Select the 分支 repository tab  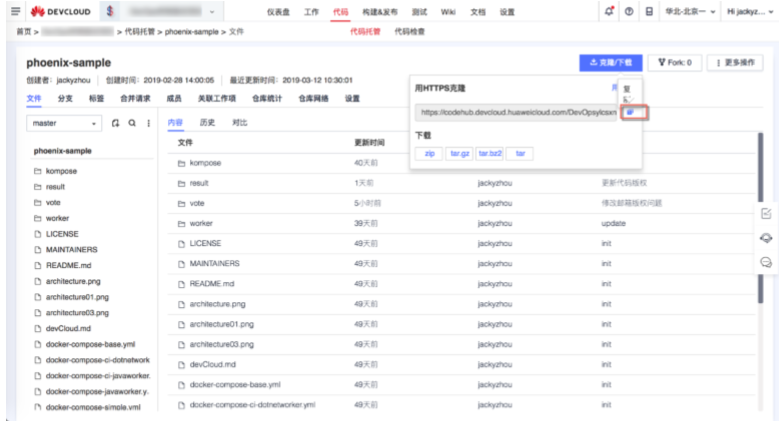coord(65,98)
